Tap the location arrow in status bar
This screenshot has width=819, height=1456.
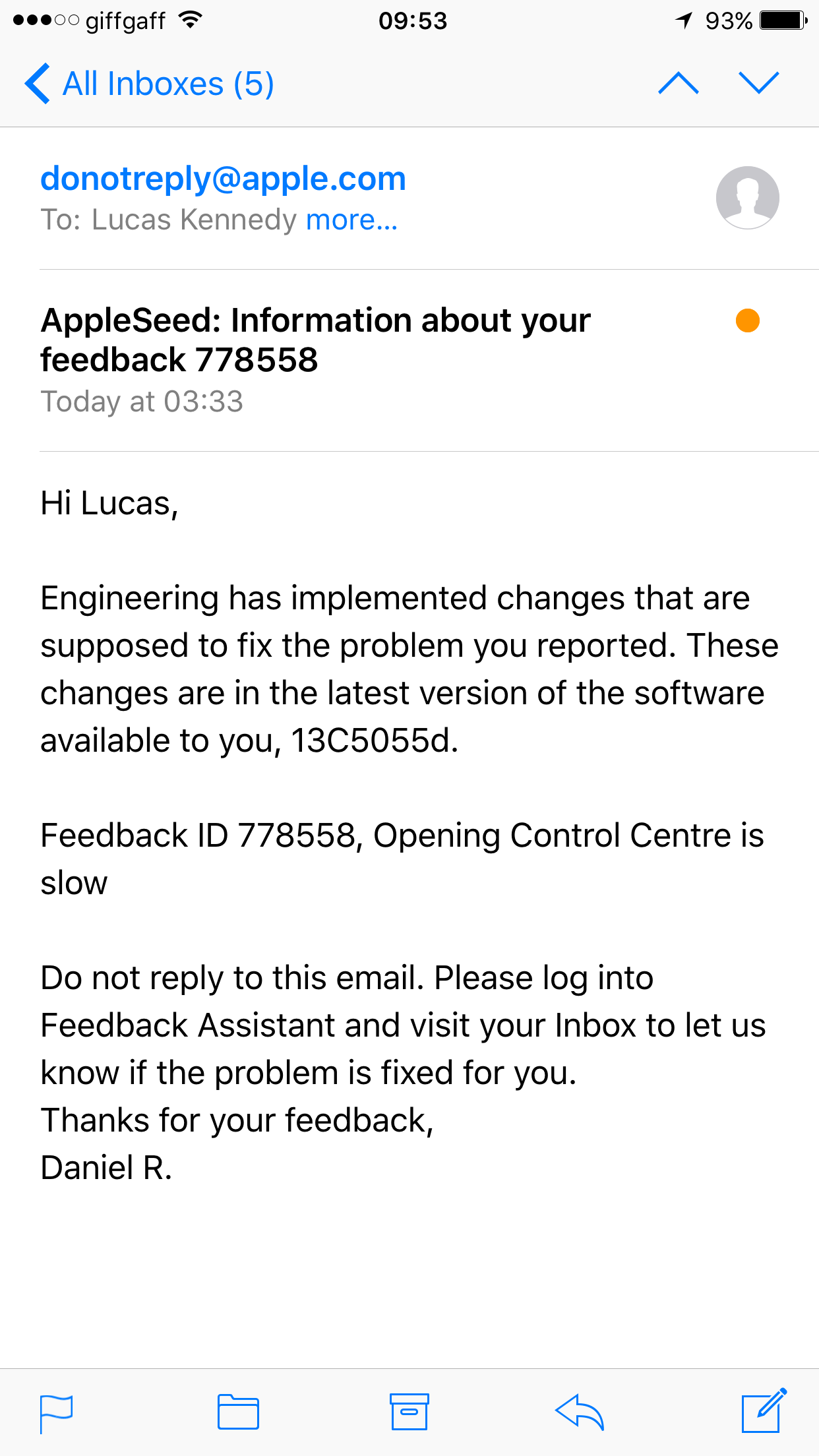684,20
